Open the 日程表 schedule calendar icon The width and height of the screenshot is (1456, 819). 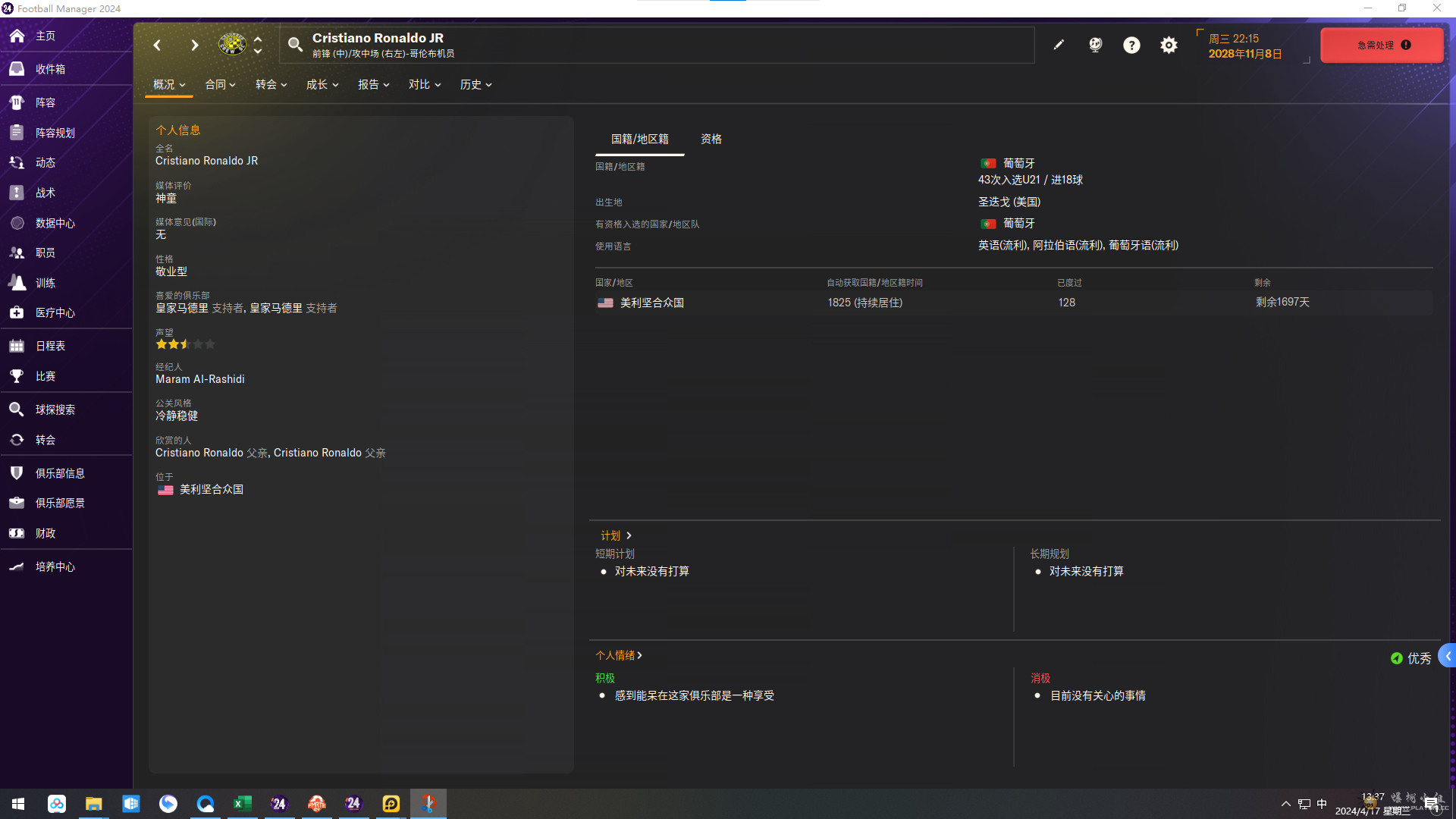coord(17,346)
